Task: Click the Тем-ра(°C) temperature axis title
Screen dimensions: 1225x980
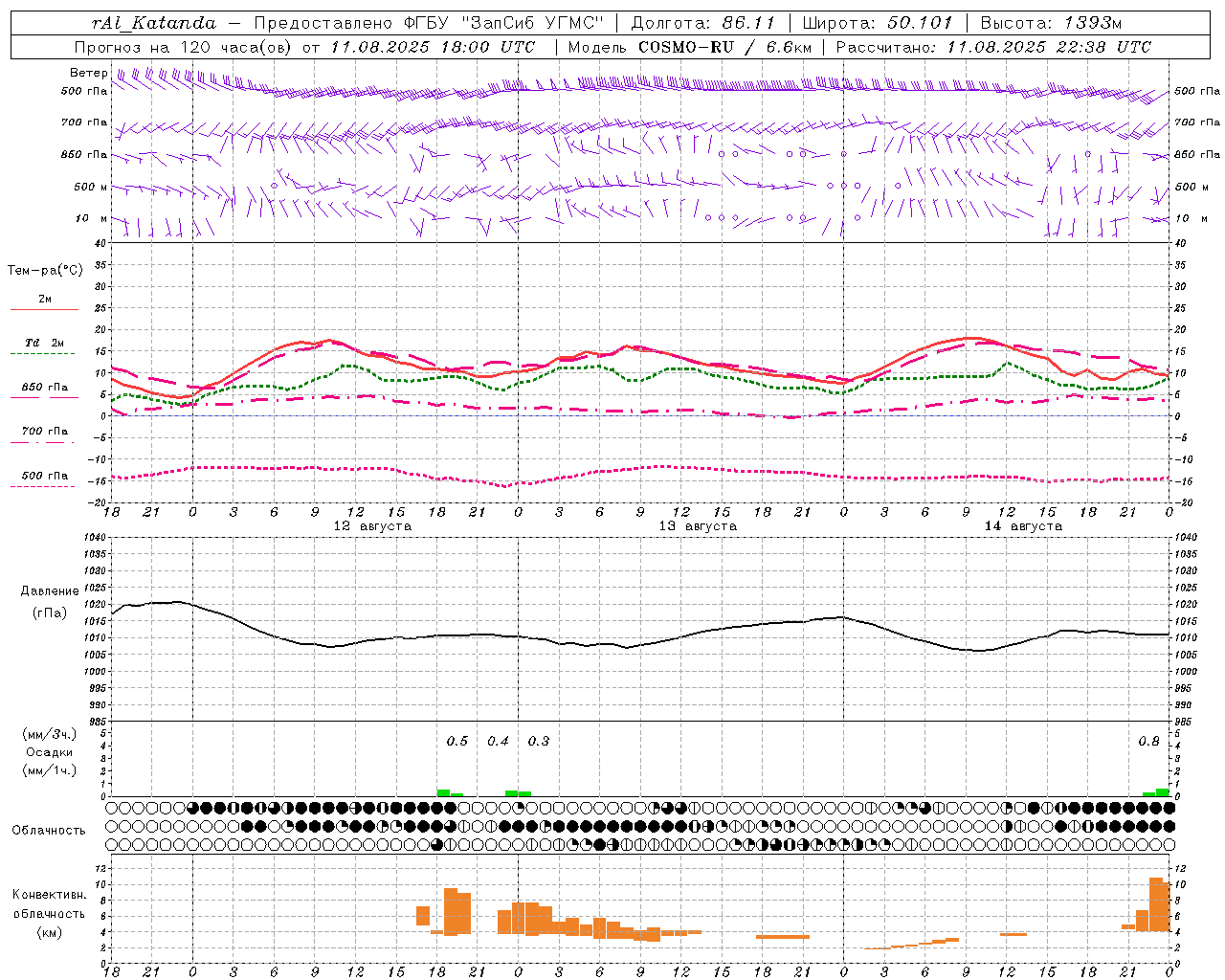Action: [45, 271]
